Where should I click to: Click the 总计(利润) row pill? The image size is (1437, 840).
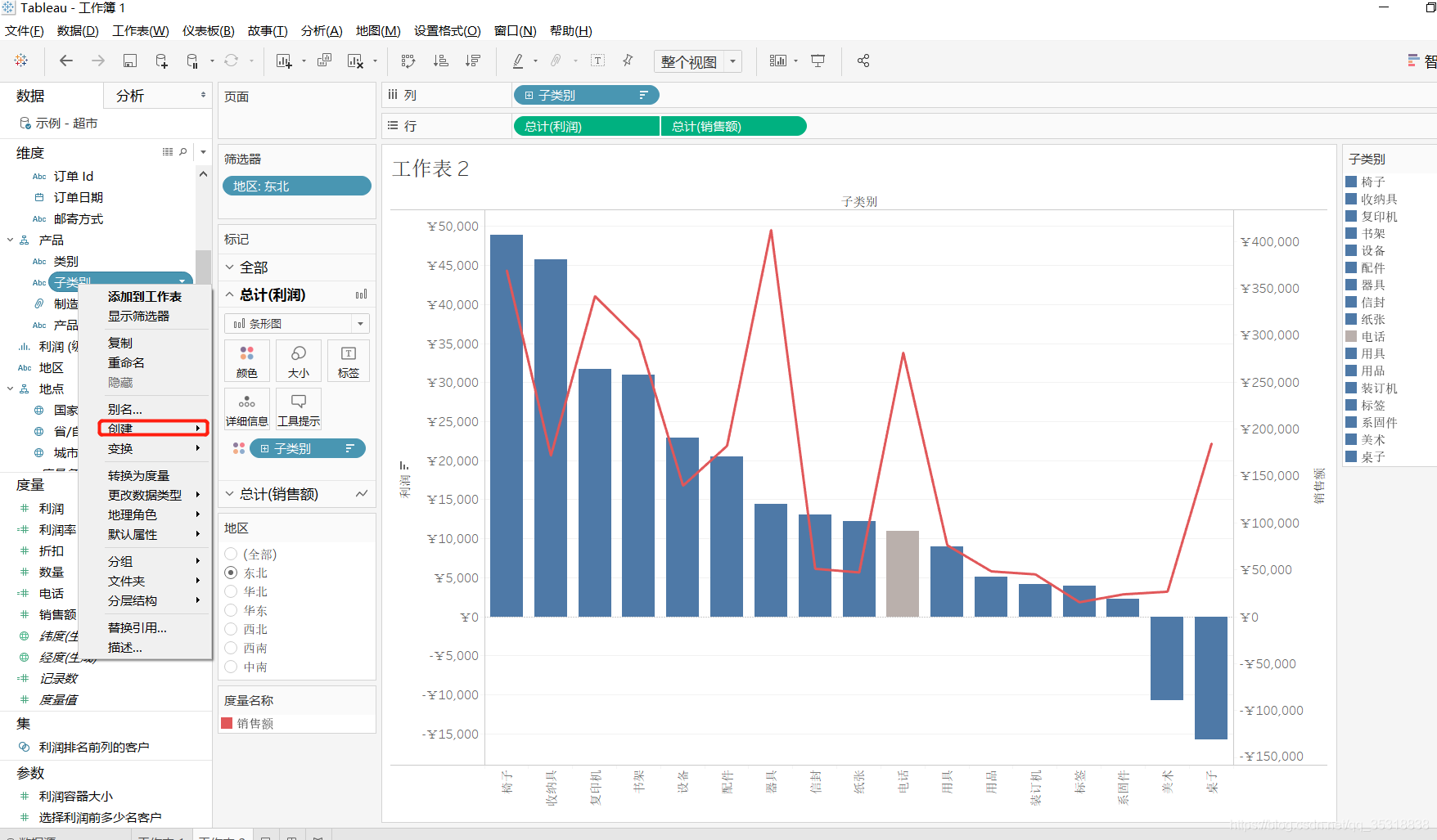(x=586, y=126)
